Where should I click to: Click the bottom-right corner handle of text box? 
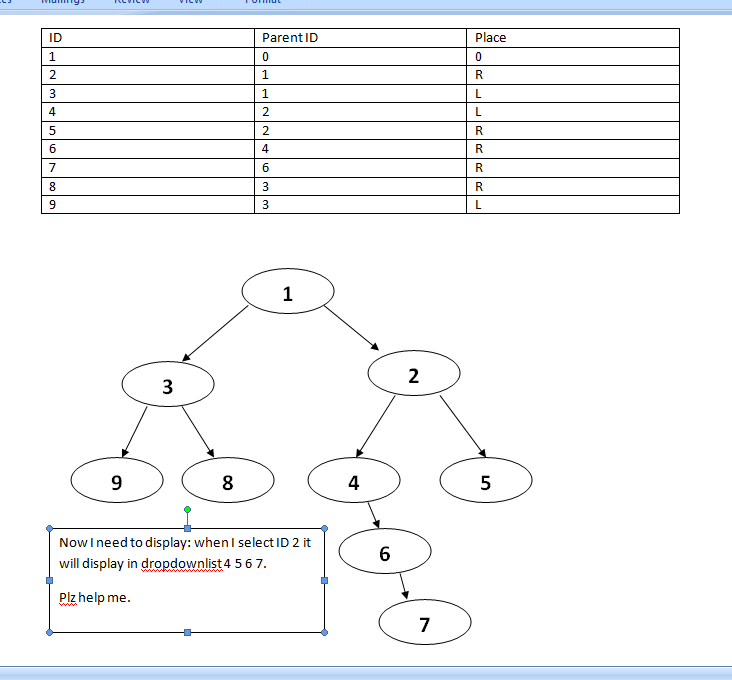324,632
